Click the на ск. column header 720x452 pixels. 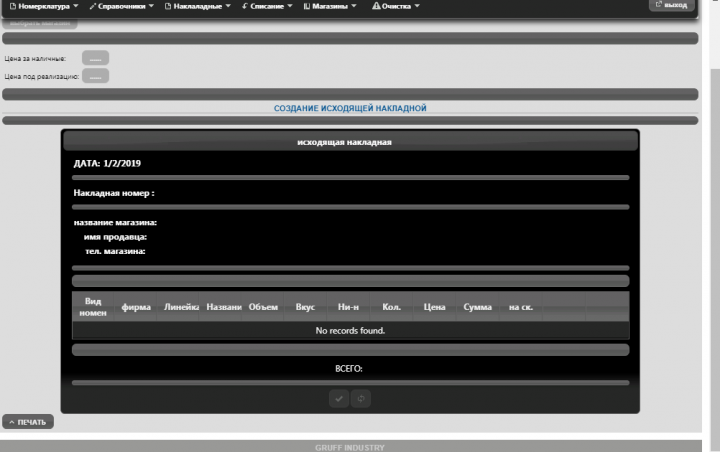tap(521, 307)
